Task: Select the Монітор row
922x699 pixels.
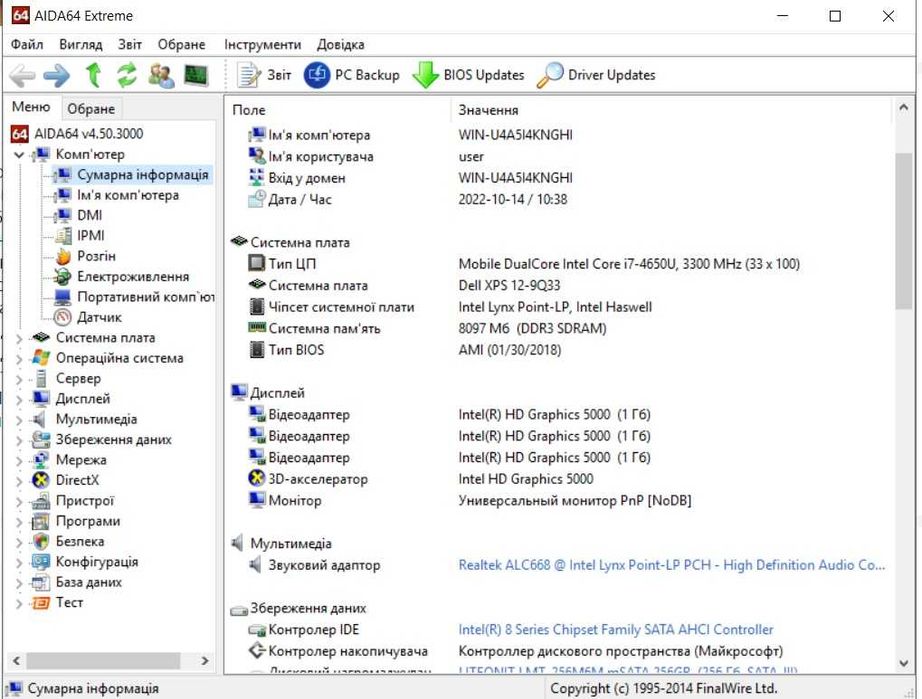Action: [x=559, y=501]
